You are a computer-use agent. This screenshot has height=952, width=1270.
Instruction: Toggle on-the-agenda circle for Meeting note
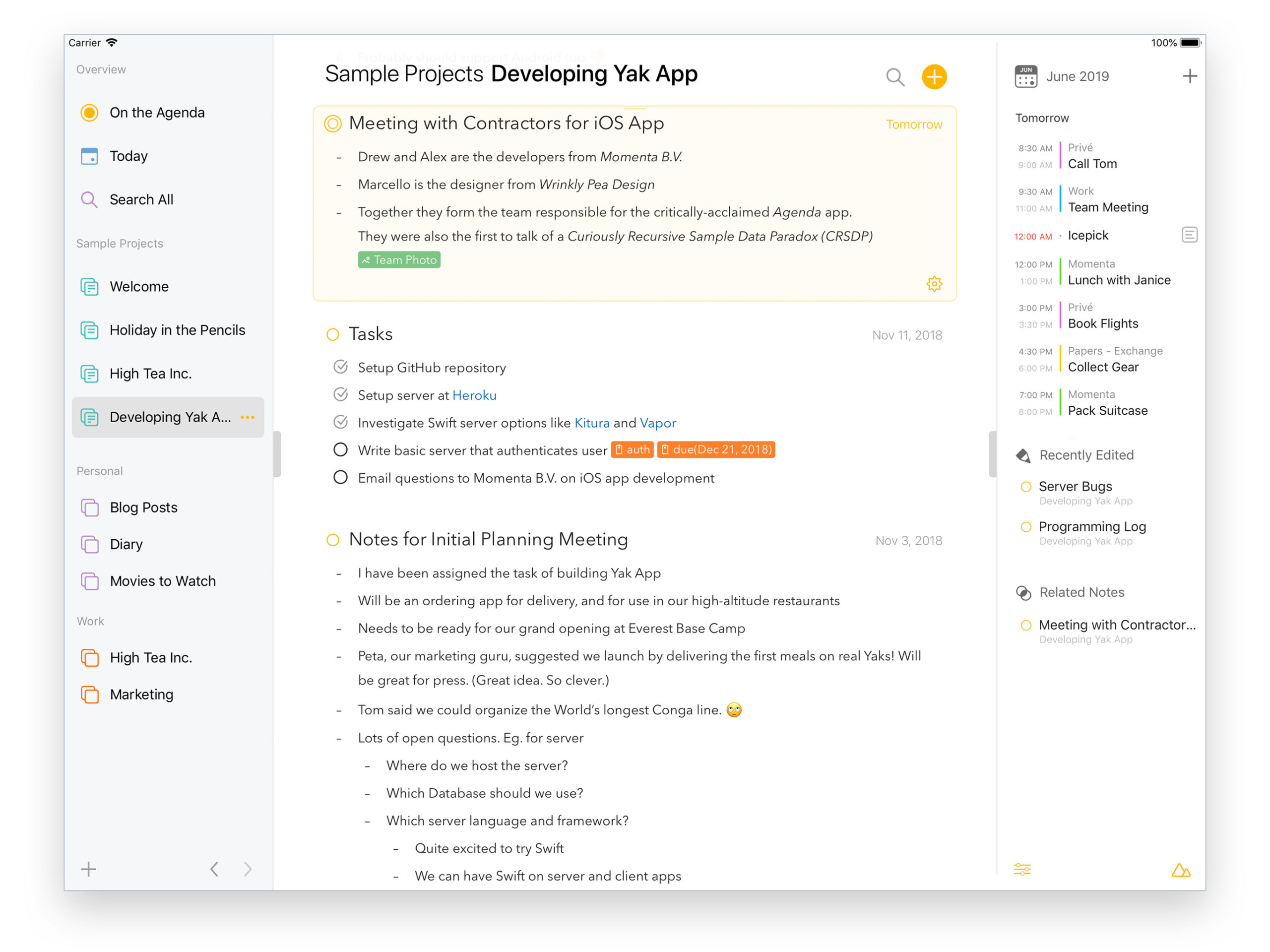(x=333, y=124)
